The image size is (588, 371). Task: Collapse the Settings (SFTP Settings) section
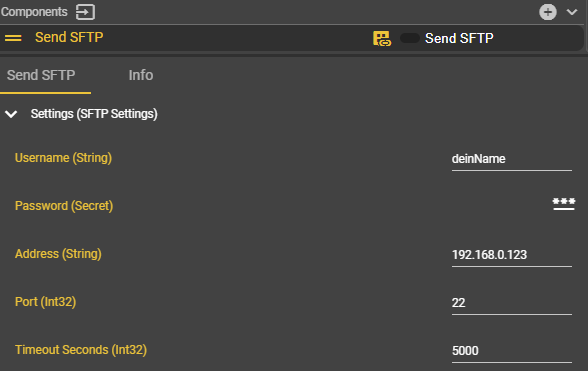(x=11, y=114)
